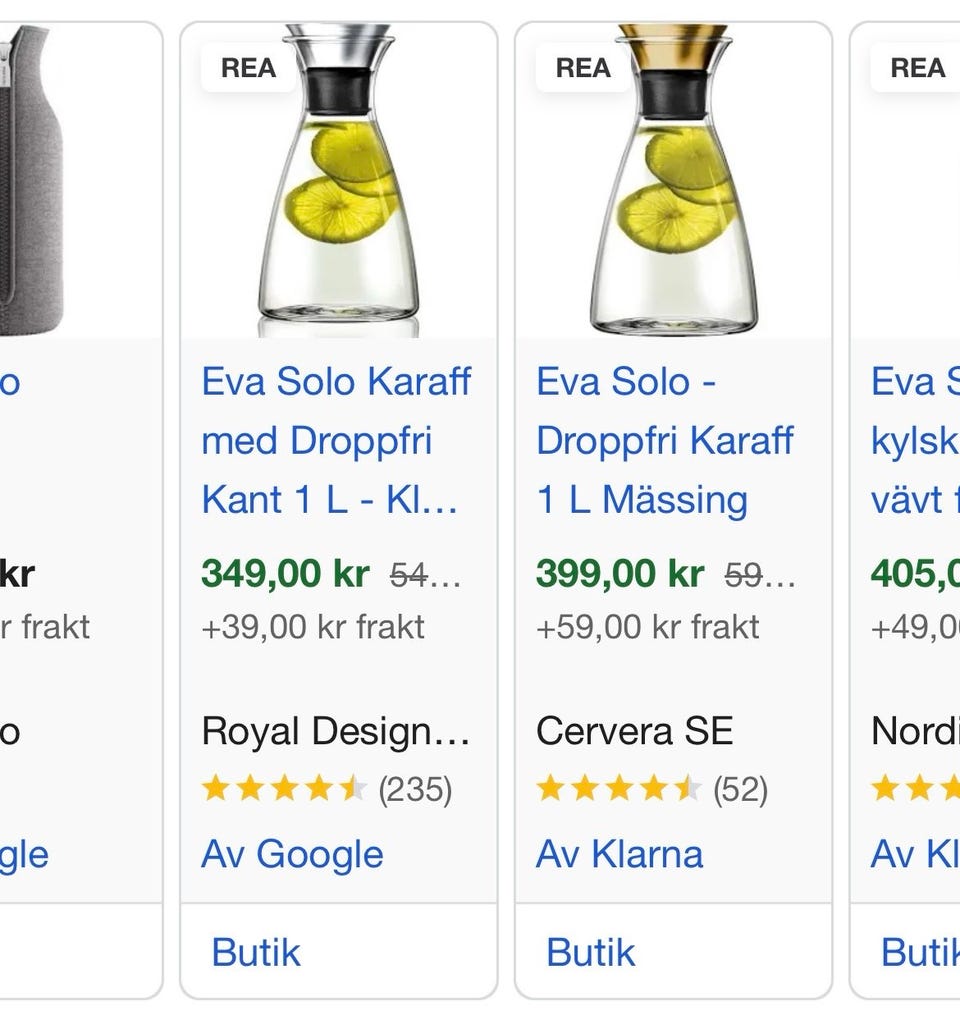Click the REA badge on the brass-lid carafe
Screen dimensions: 960x1029
point(583,68)
